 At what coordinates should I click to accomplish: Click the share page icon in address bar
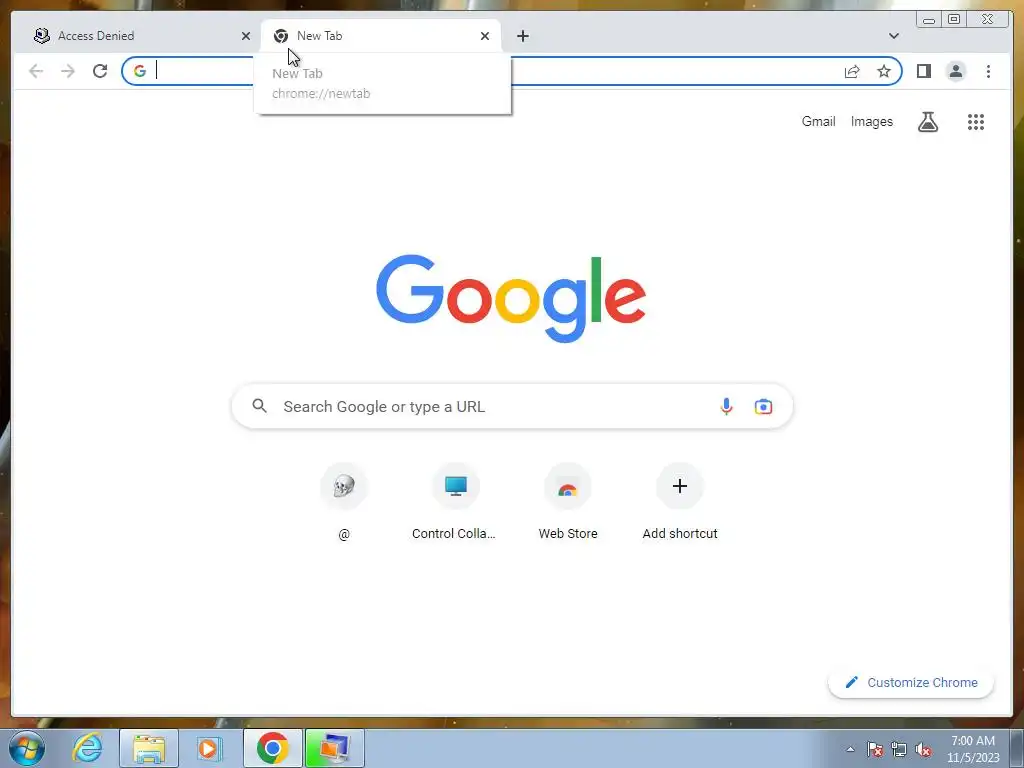click(x=852, y=71)
